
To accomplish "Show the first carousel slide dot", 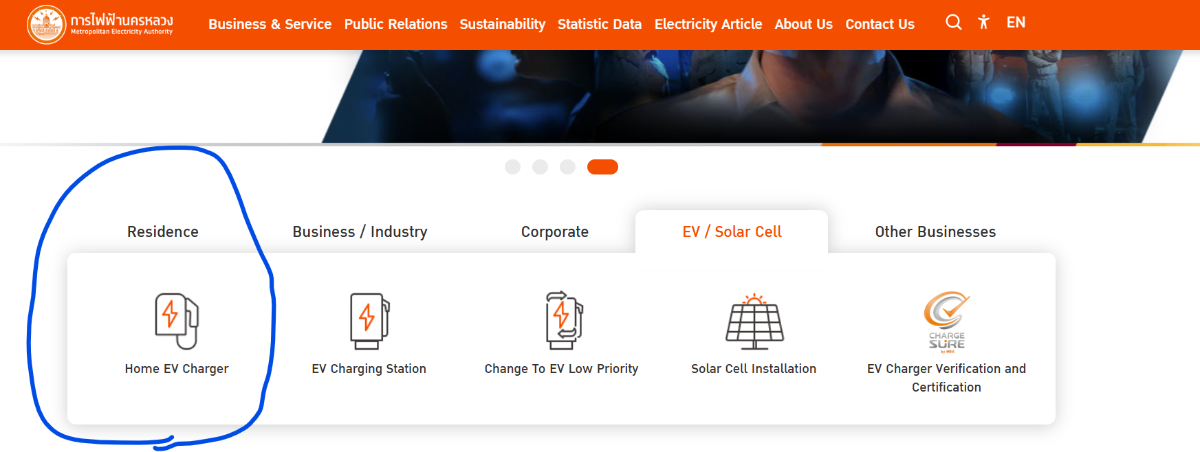I will pyautogui.click(x=513, y=167).
